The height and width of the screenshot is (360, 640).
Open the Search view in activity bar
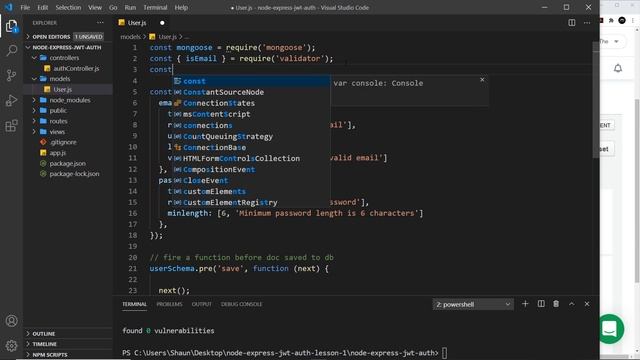click(x=11, y=51)
